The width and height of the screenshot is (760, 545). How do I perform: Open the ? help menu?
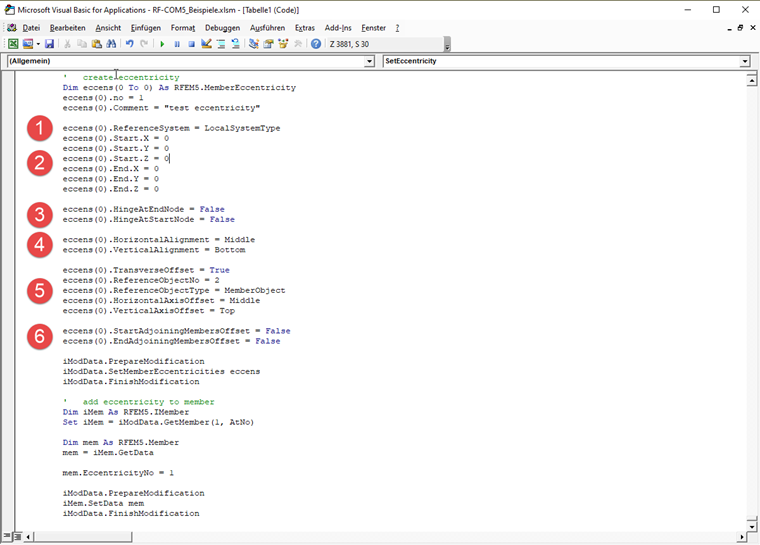pyautogui.click(x=397, y=28)
